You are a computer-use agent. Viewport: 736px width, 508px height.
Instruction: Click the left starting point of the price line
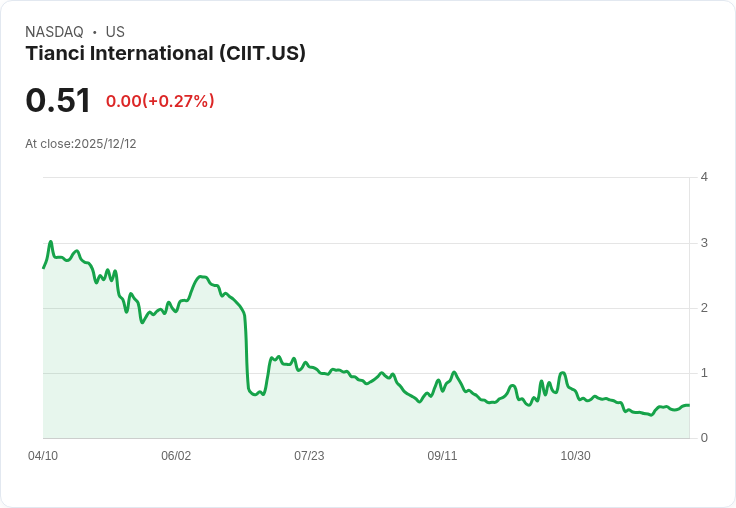tap(44, 267)
